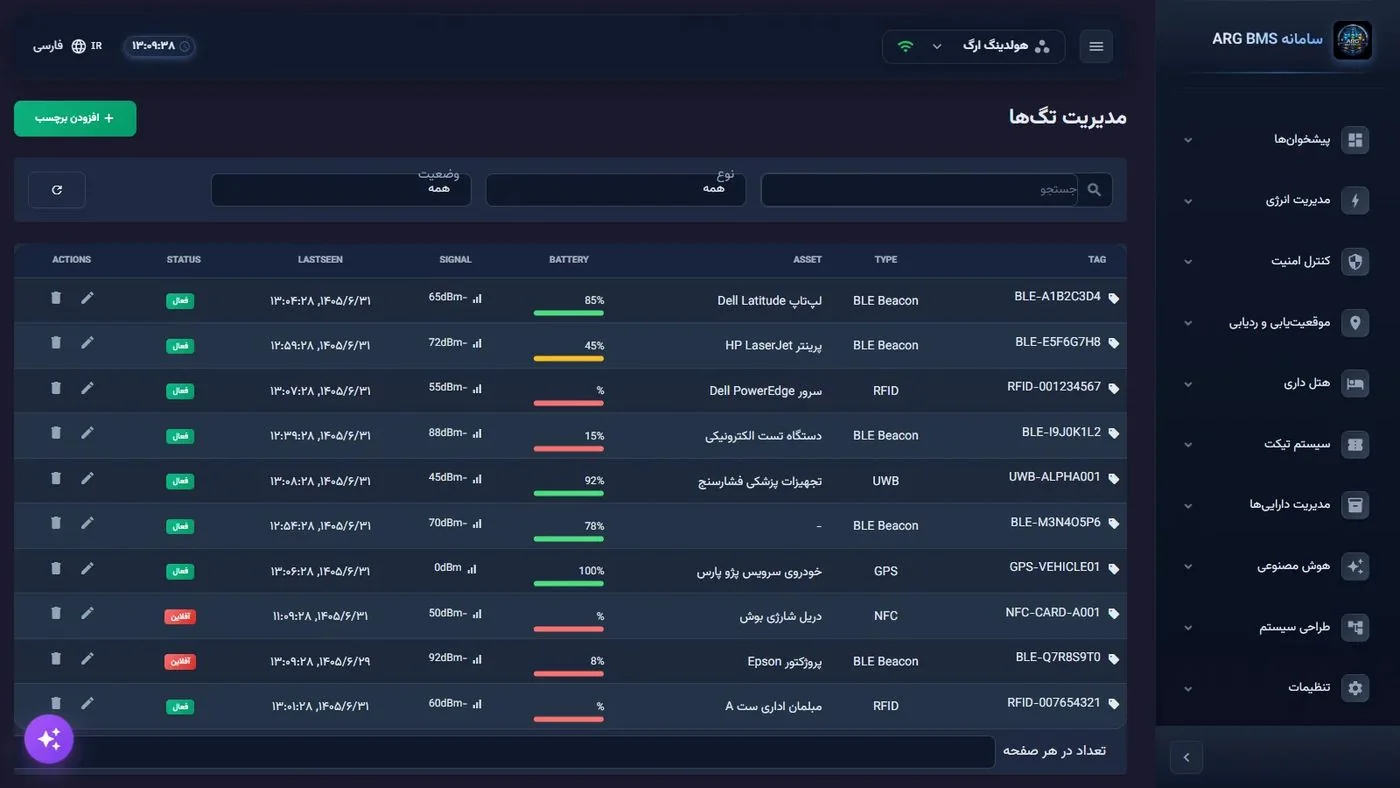Click into the جستجو search field

[920, 190]
